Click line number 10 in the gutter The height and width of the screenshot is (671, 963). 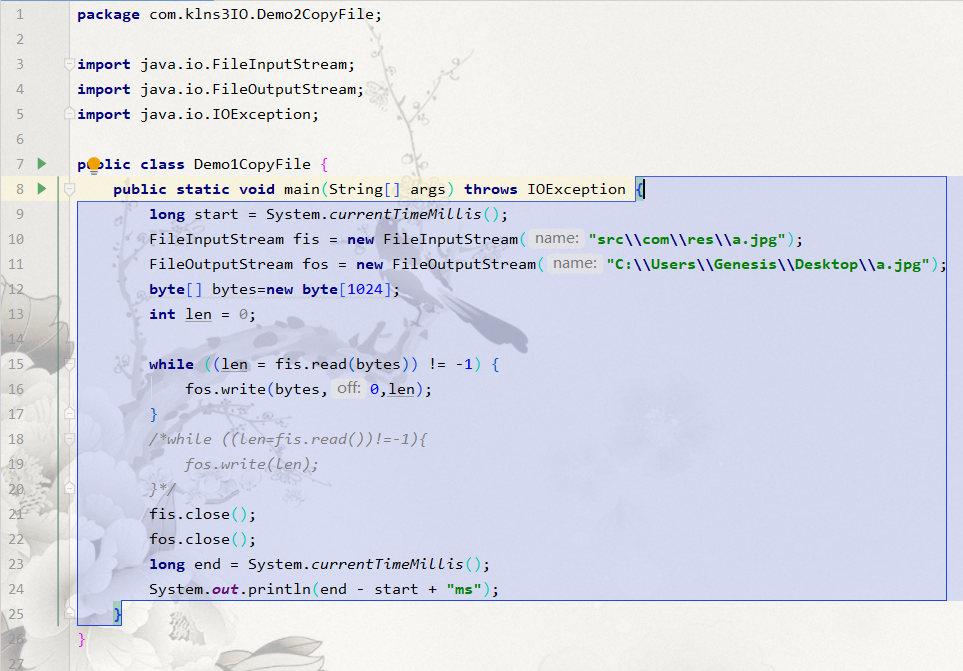[x=16, y=238]
